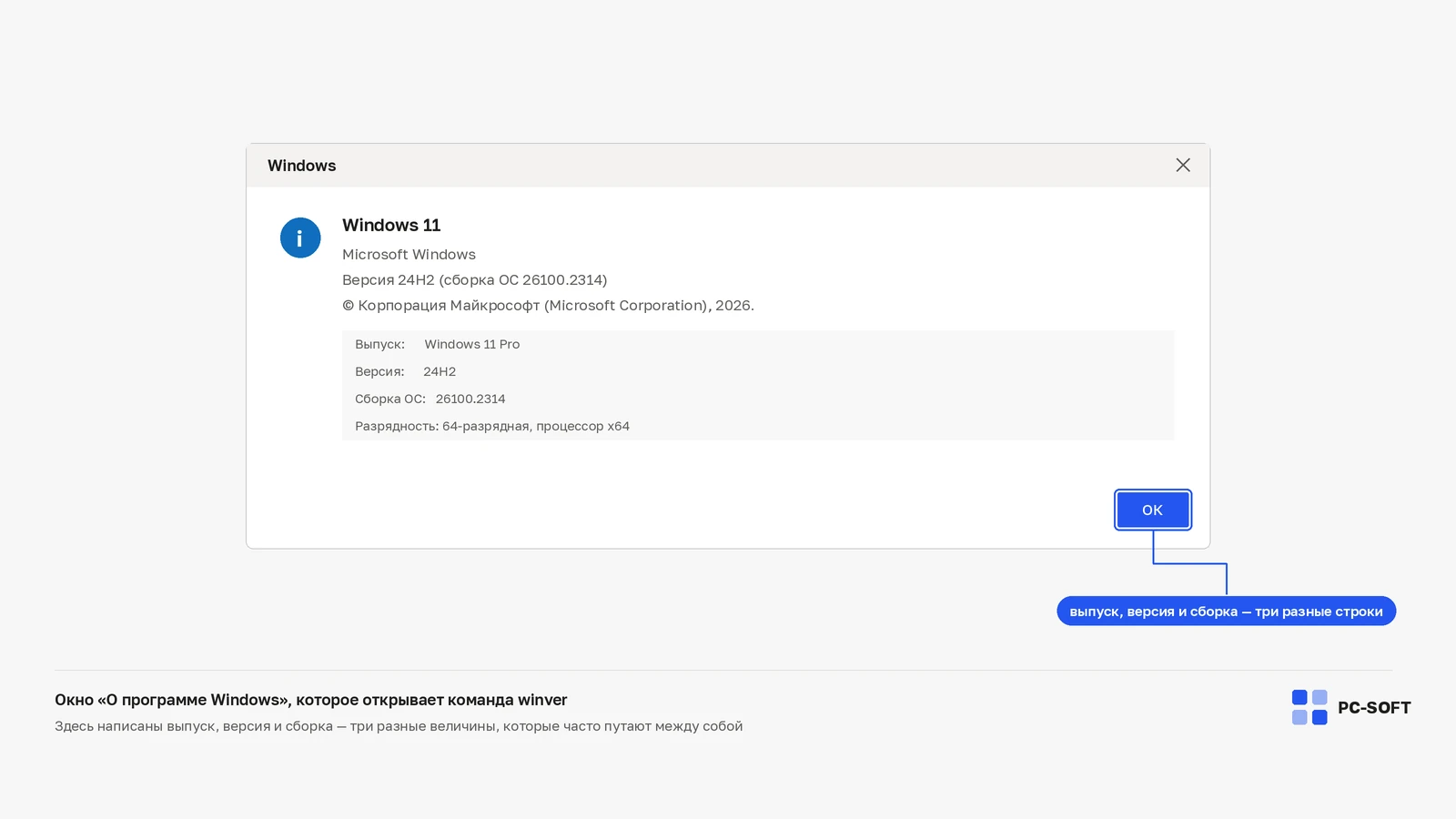Screen dimensions: 1456x819
Task: Click the PC-SOFT brand name text
Action: click(x=1374, y=708)
